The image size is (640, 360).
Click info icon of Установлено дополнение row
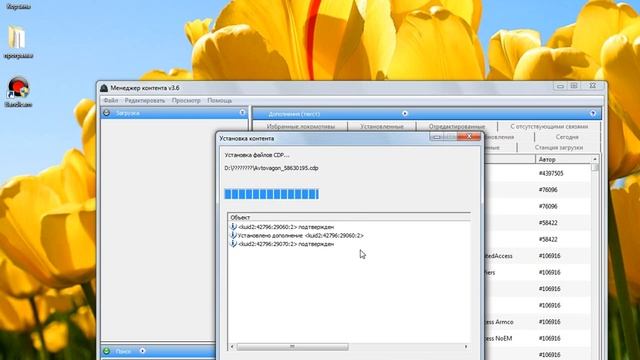pyautogui.click(x=233, y=235)
